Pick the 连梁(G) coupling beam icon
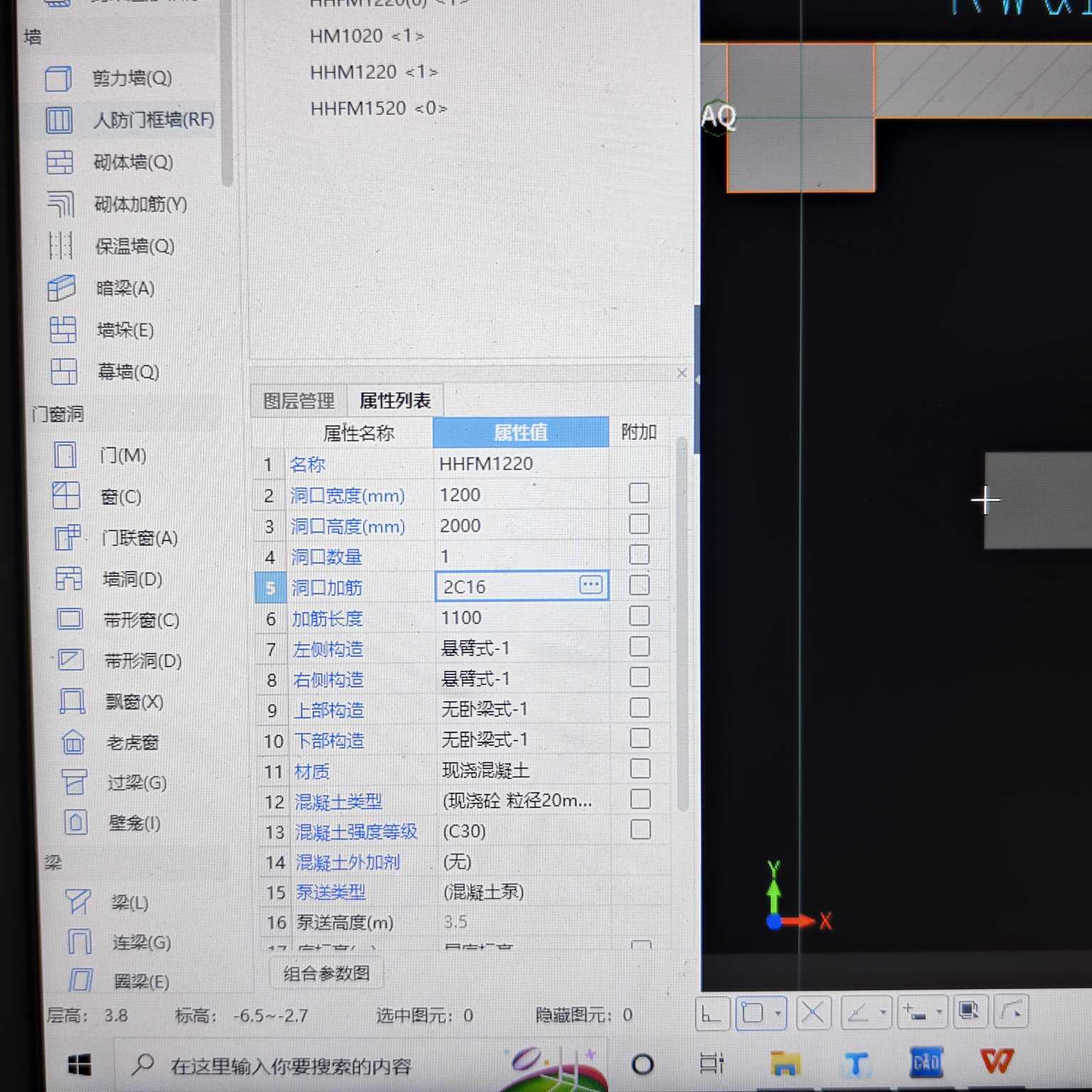This screenshot has height=1092, width=1092. (79, 942)
